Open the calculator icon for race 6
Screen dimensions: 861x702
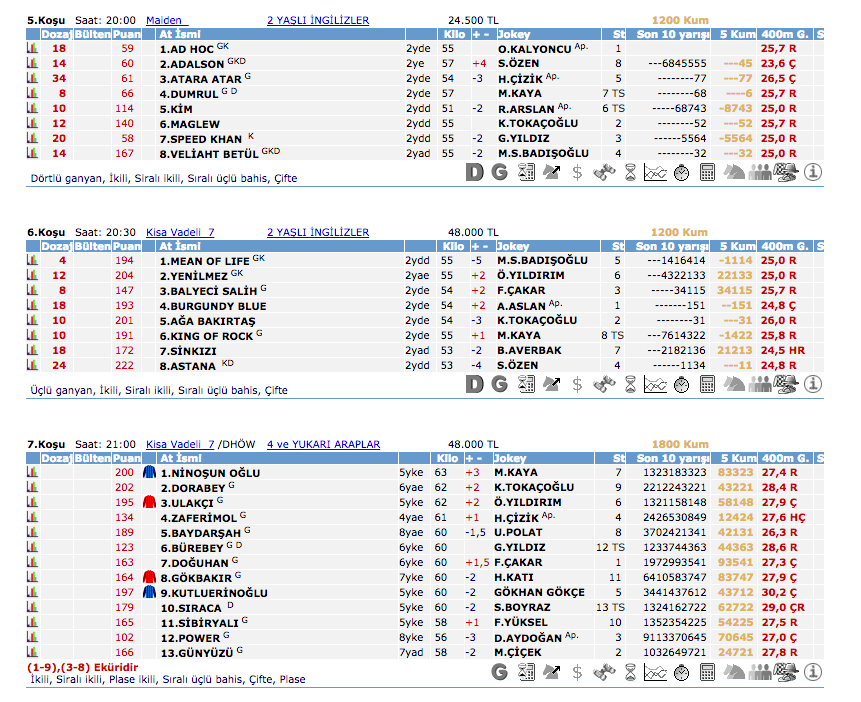click(x=707, y=384)
